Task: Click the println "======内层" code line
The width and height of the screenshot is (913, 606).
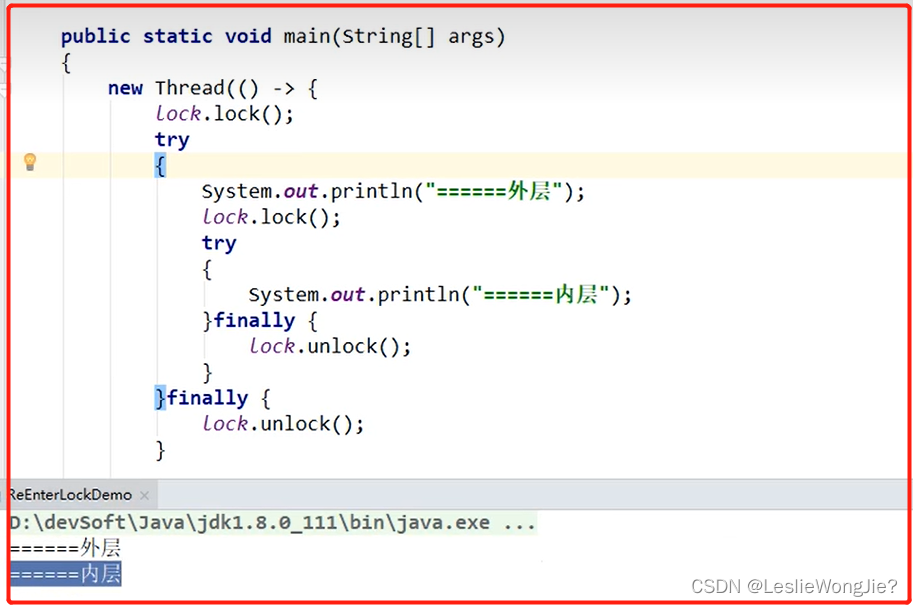Action: point(440,295)
